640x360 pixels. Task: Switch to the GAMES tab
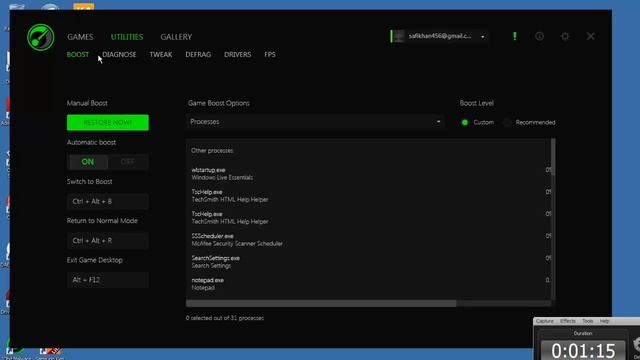(x=80, y=37)
